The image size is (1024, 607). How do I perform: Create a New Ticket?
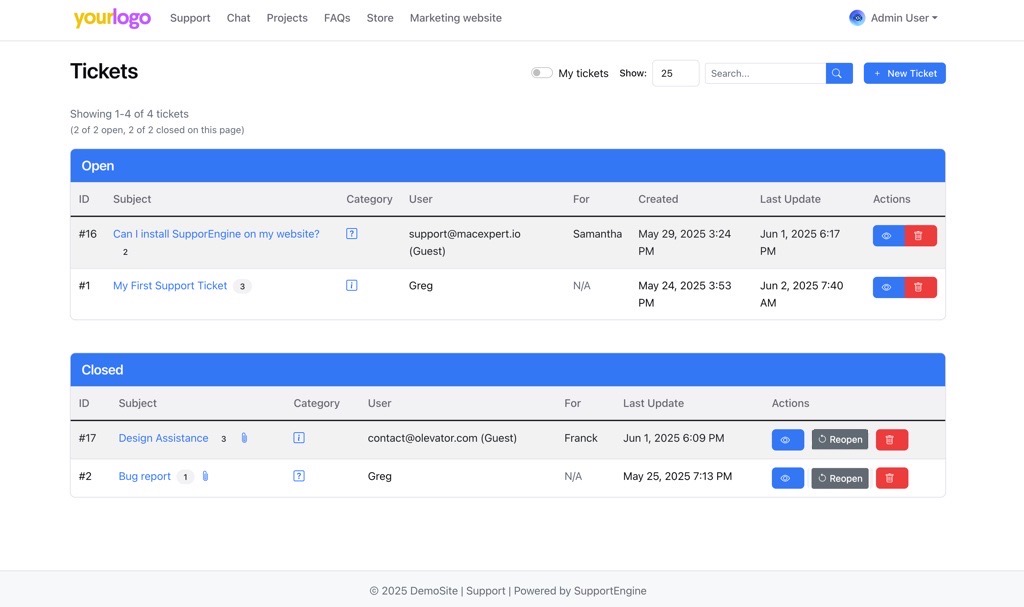(904, 72)
